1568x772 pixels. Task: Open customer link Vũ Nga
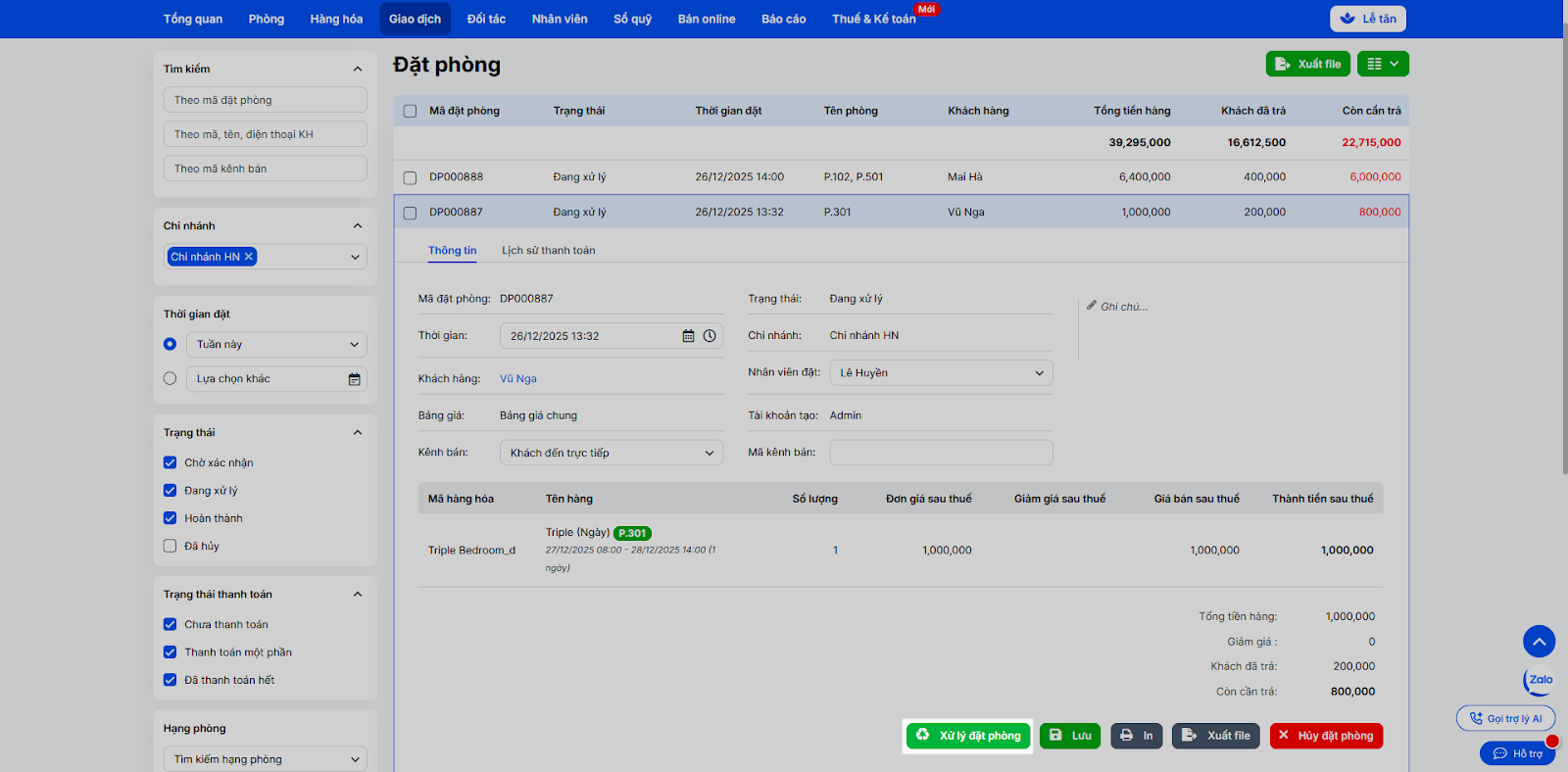[x=517, y=379]
